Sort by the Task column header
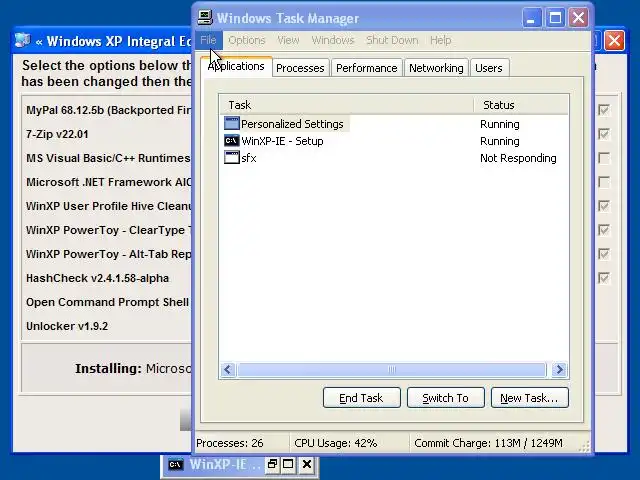Image resolution: width=640 pixels, height=480 pixels. pyautogui.click(x=347, y=105)
